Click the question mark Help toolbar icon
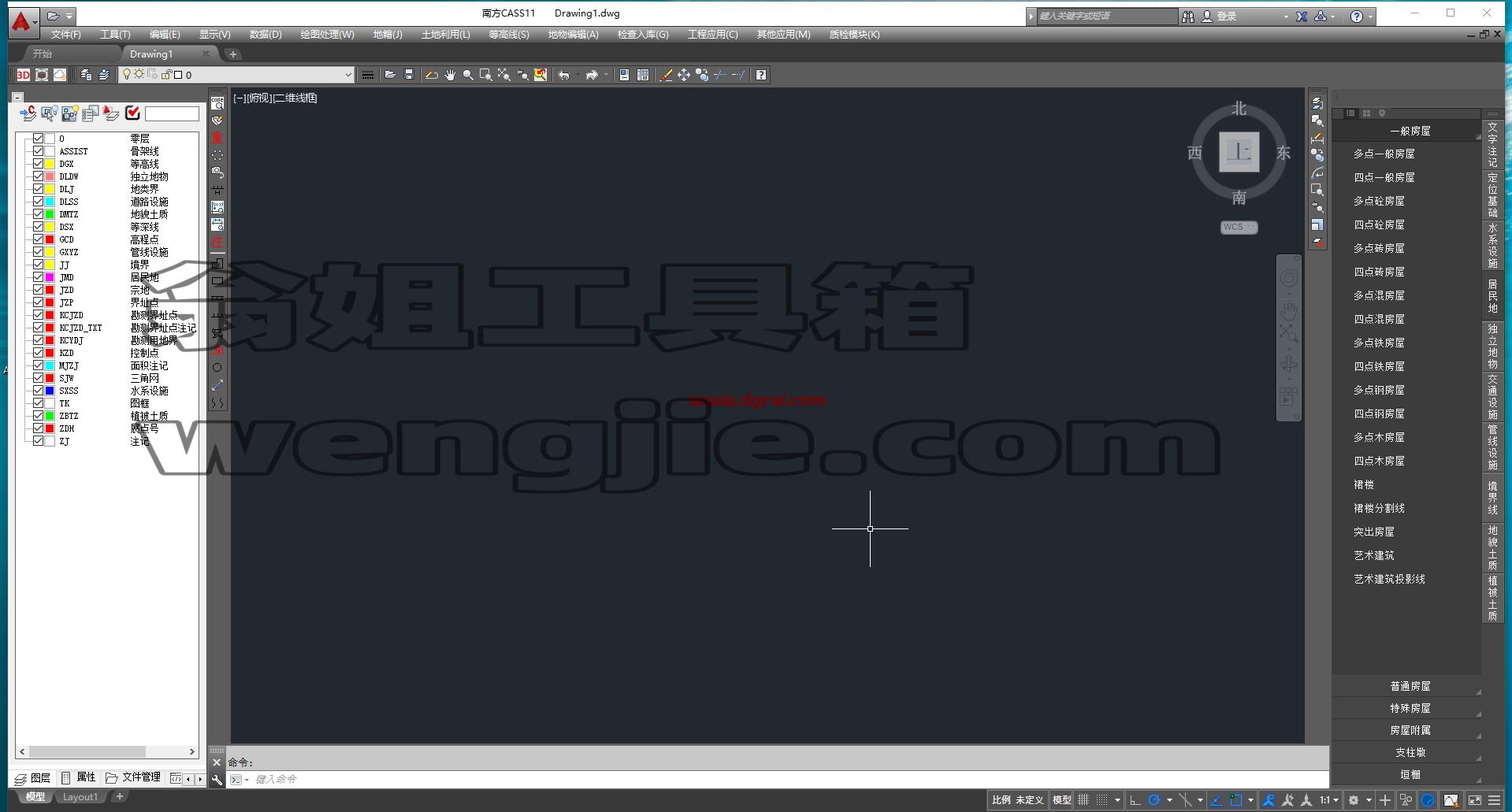Screen dimensions: 1512x812 [761, 75]
